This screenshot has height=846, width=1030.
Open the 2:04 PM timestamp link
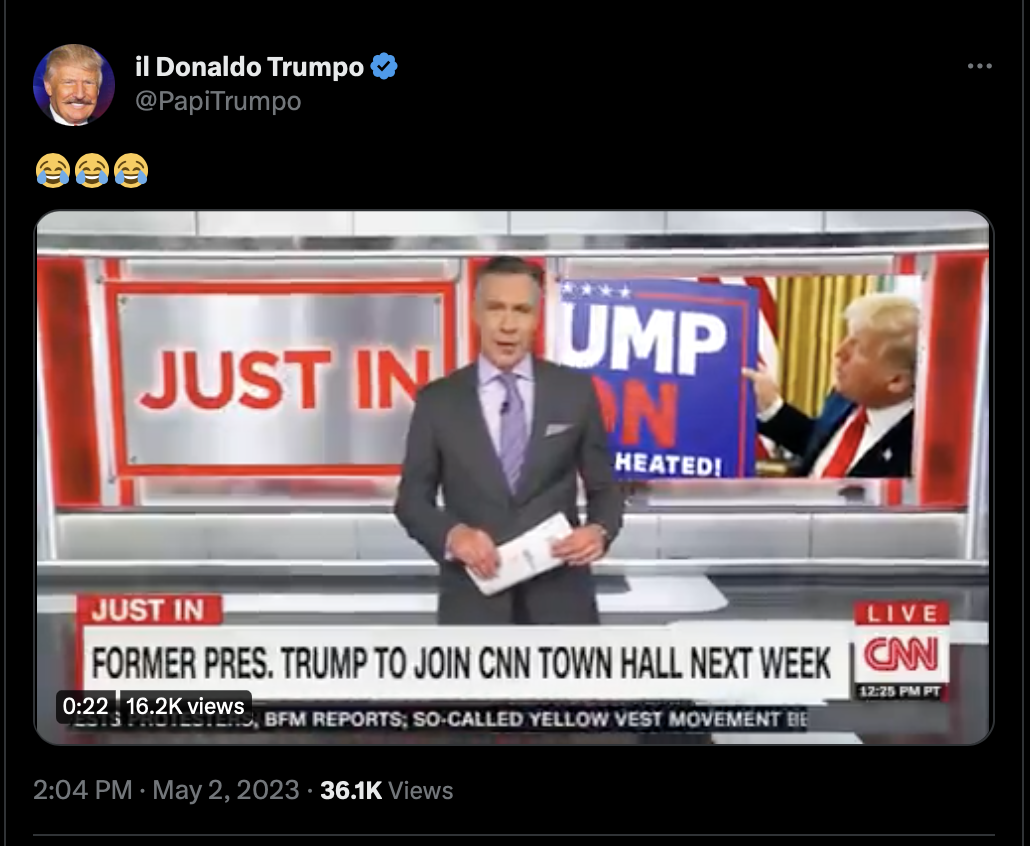coord(83,790)
